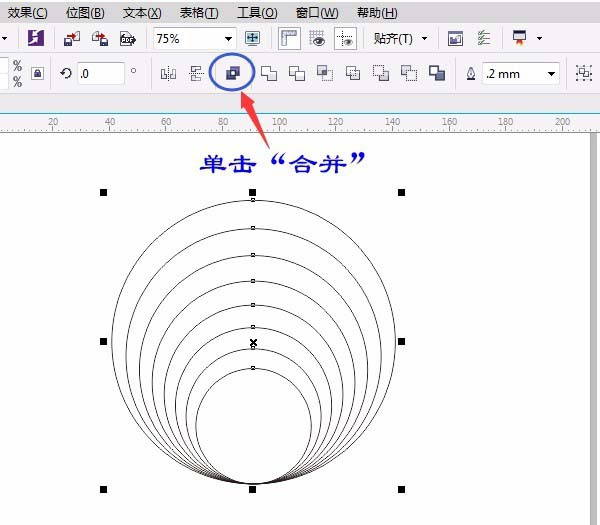600x525 pixels.
Task: Click the 160 mark on horizontal ruler
Action: click(x=449, y=122)
